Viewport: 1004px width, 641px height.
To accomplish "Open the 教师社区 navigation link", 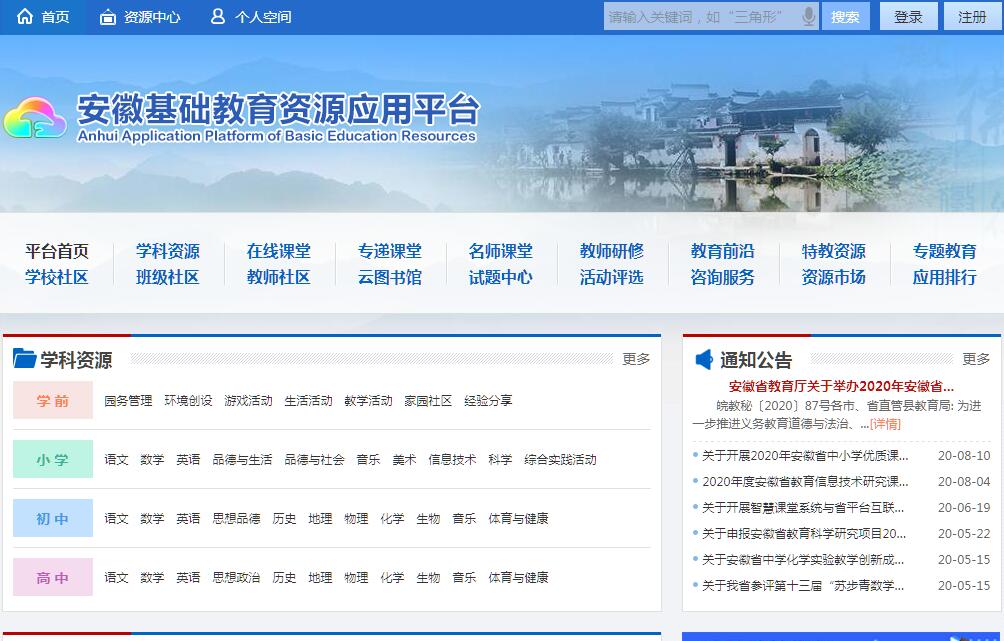I will (x=279, y=277).
